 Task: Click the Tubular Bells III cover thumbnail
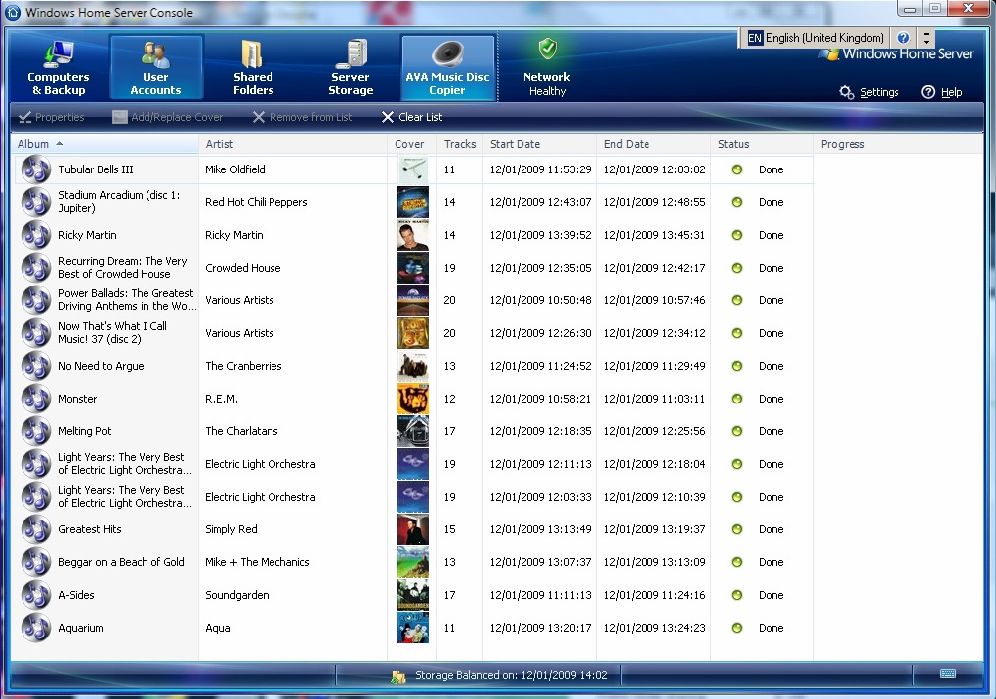413,170
